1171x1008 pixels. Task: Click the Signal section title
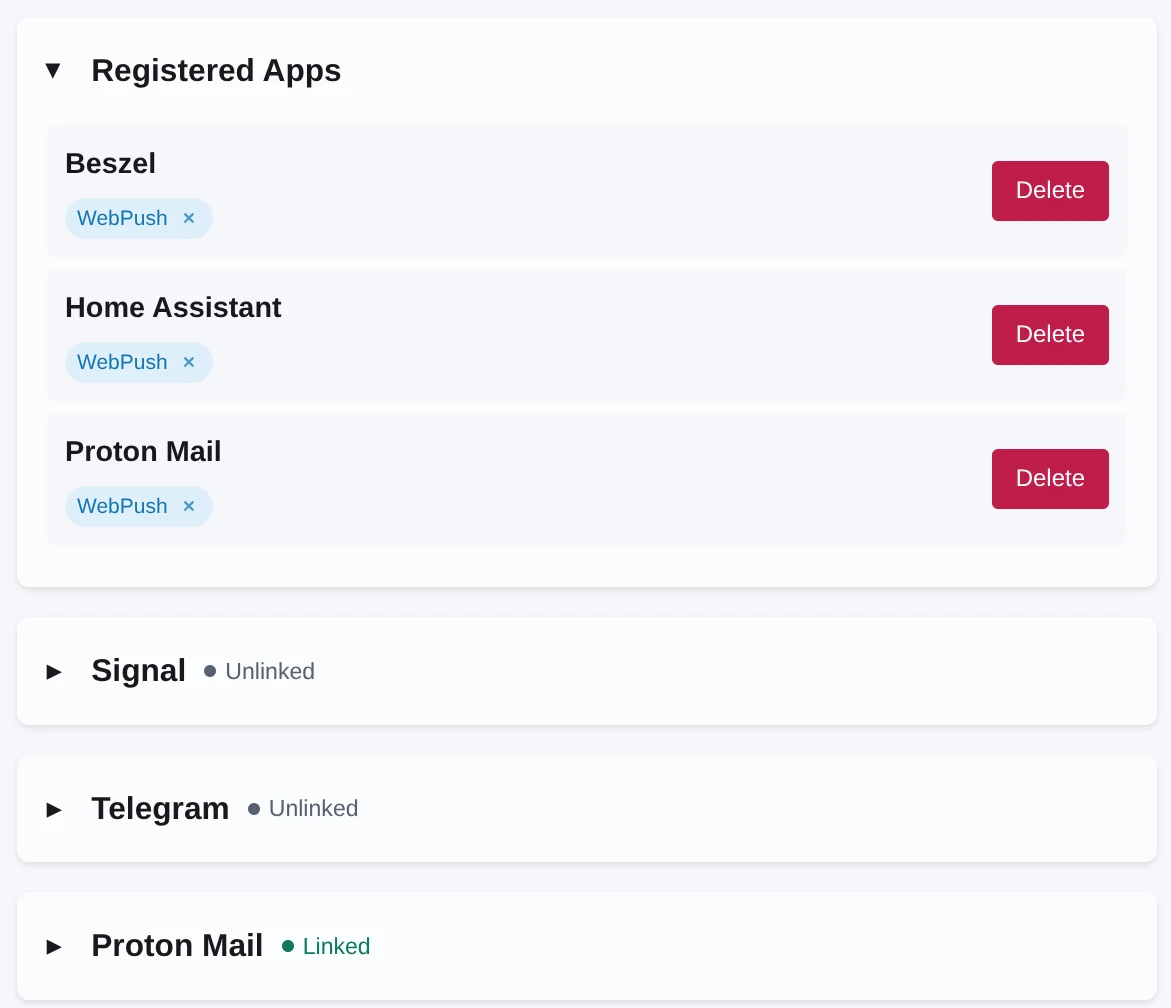pos(138,671)
